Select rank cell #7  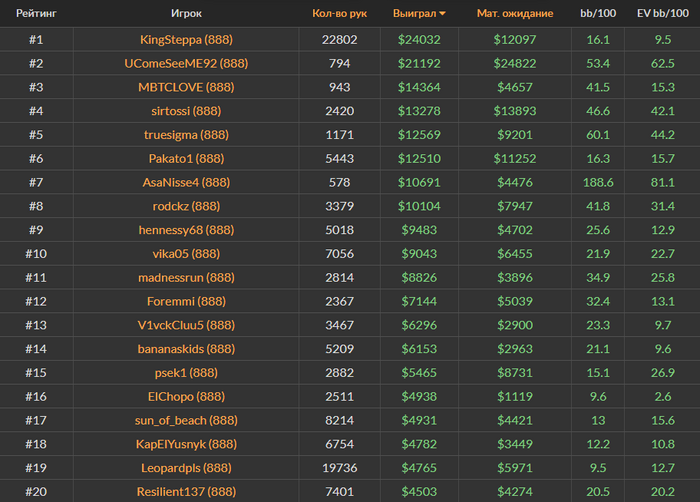(x=36, y=182)
